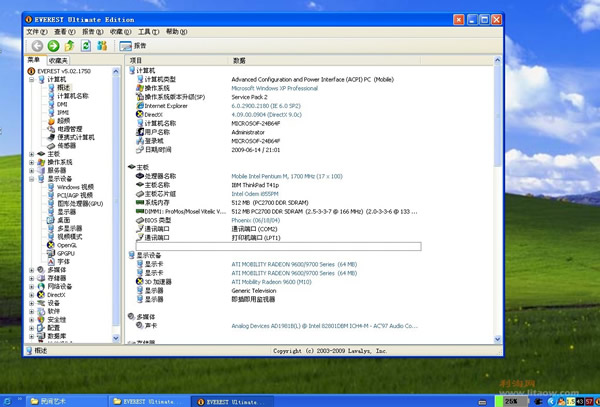
Task: Follow the Microsoft Windows XP Professional link
Action: pyautogui.click(x=274, y=88)
